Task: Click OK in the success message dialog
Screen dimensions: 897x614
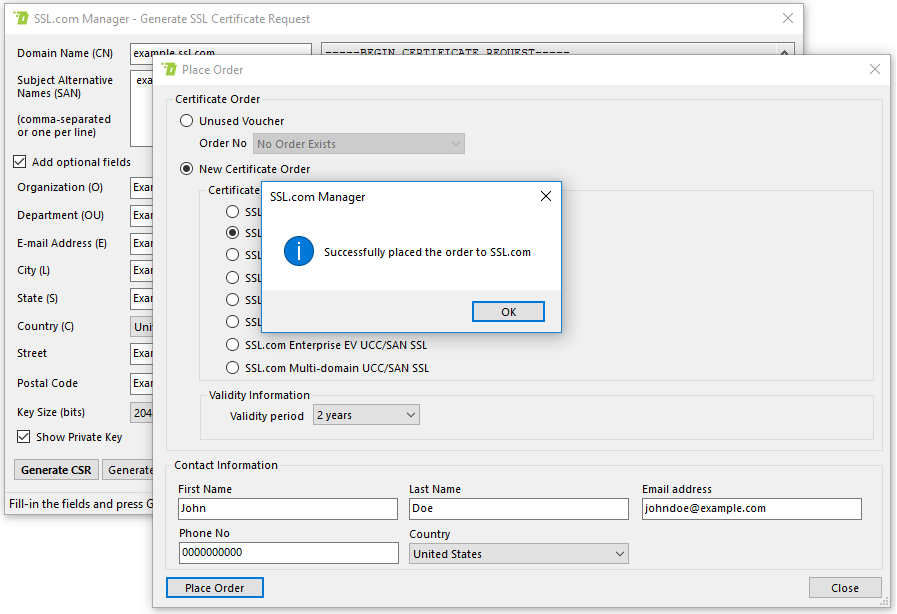Action: coord(508,312)
